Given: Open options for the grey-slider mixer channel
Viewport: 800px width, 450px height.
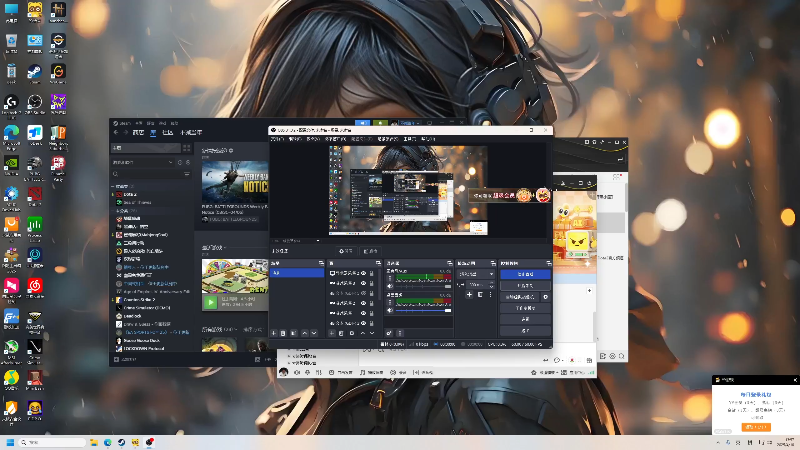Looking at the screenshot, I should click(x=390, y=279).
